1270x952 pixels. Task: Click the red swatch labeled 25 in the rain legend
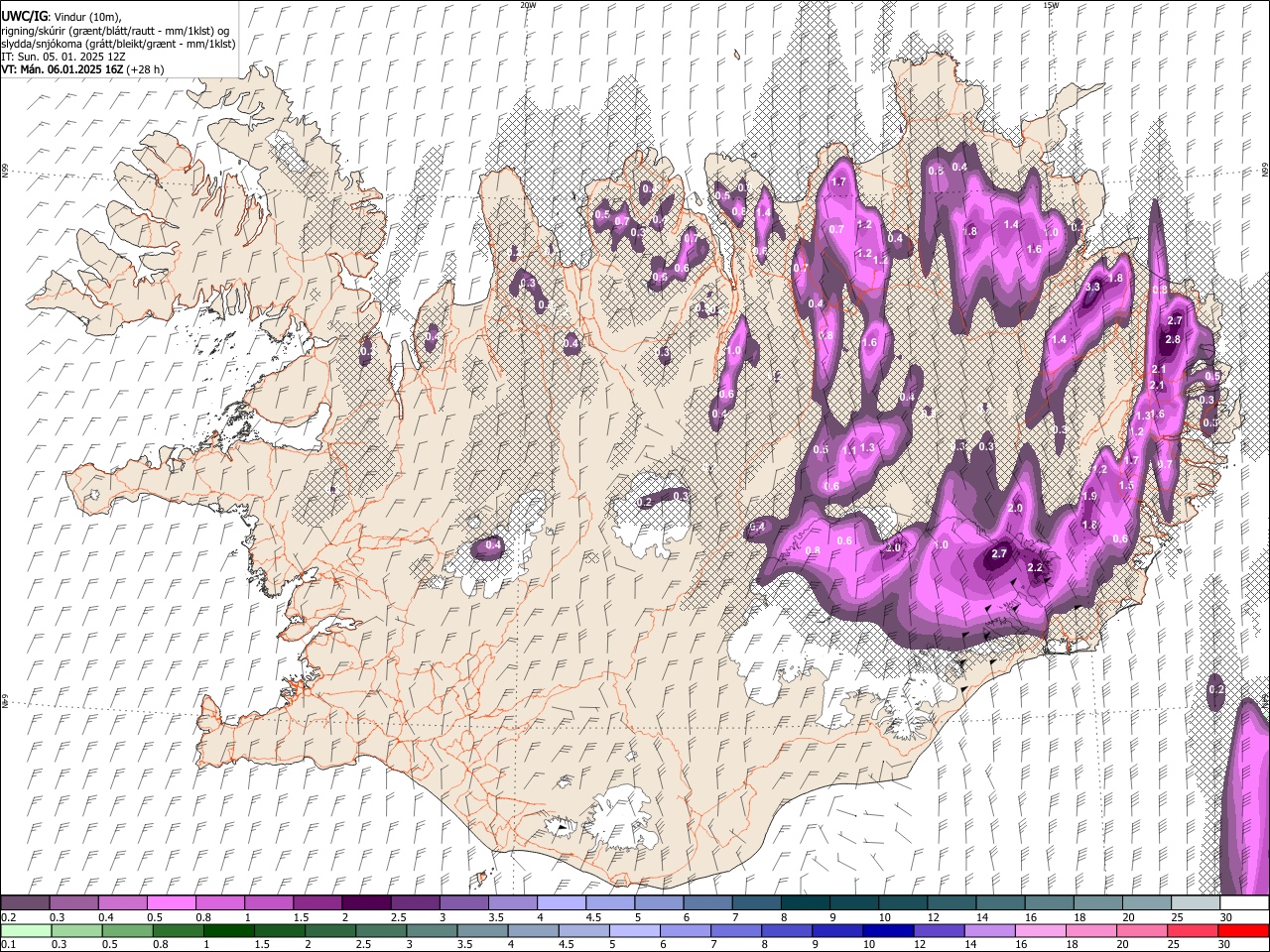pyautogui.click(x=1194, y=930)
